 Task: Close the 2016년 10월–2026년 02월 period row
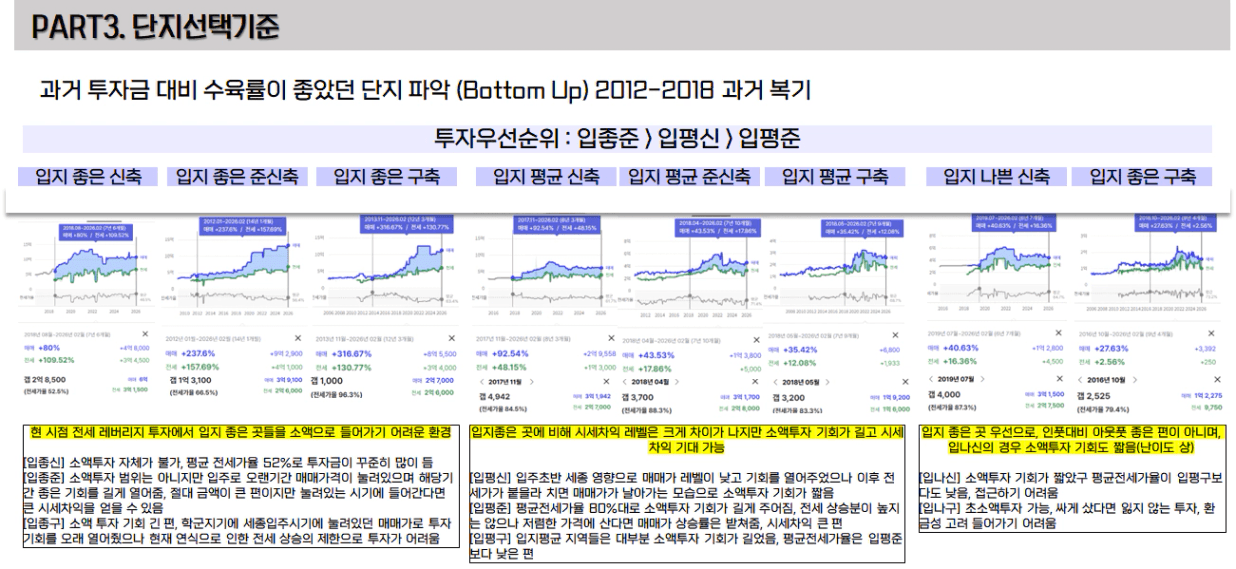click(x=1211, y=333)
